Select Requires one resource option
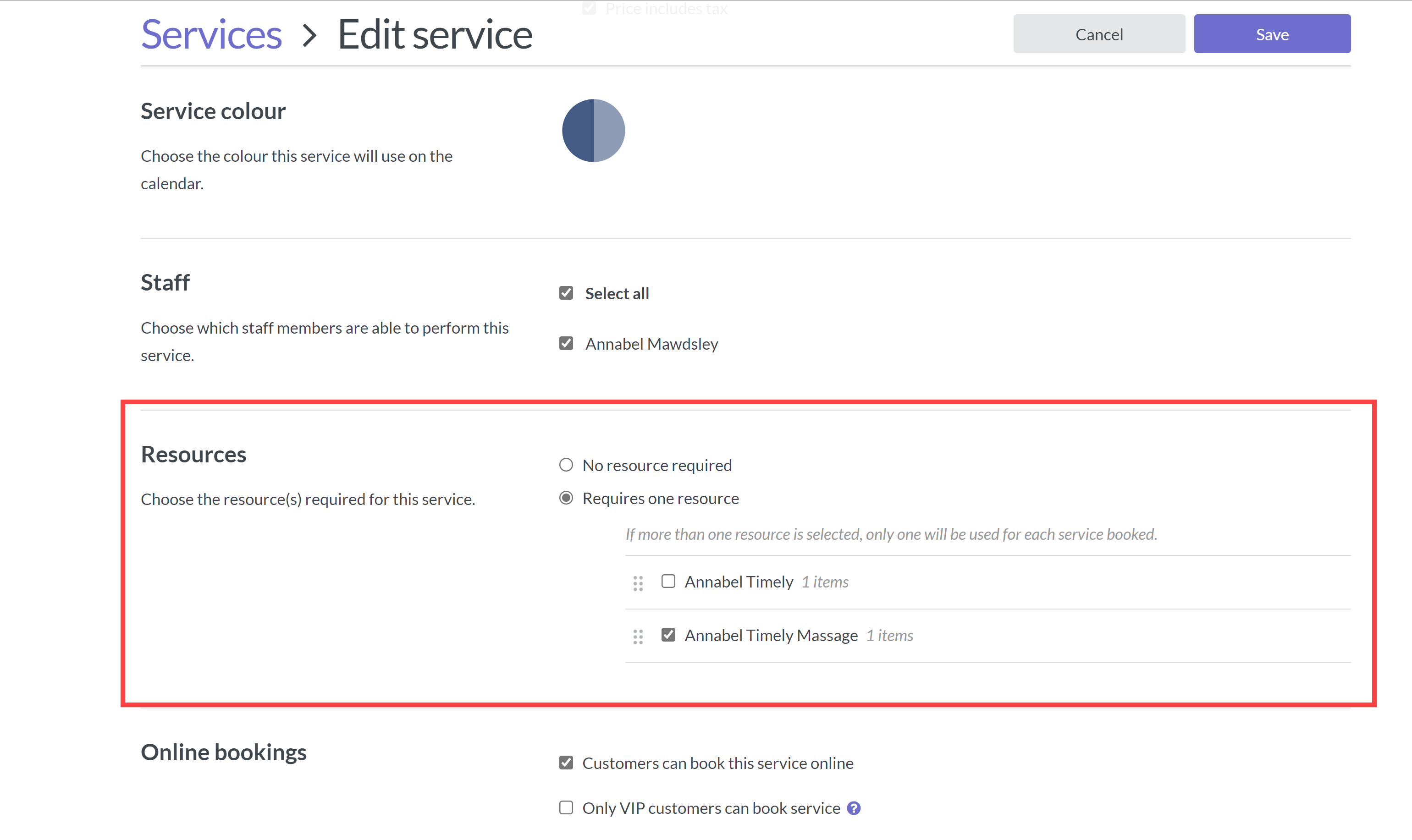Screen dimensions: 1412x840 (x=566, y=498)
